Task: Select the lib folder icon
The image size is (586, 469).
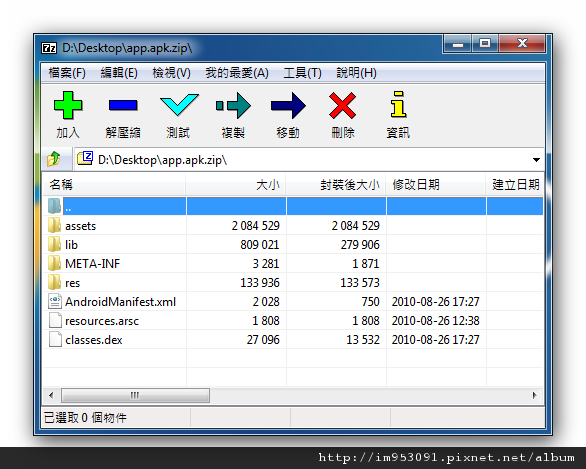Action: [55, 244]
